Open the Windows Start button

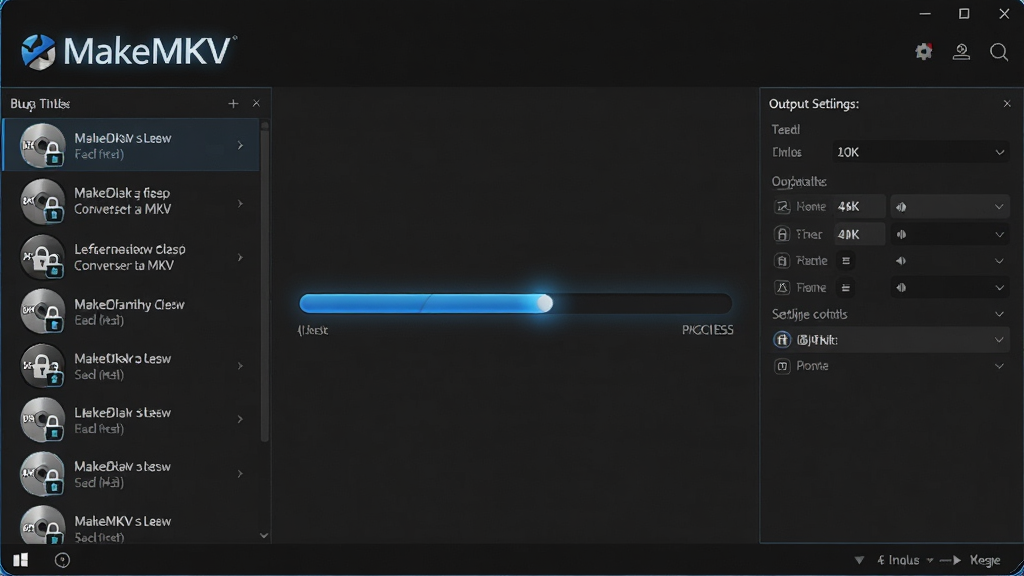pos(20,560)
